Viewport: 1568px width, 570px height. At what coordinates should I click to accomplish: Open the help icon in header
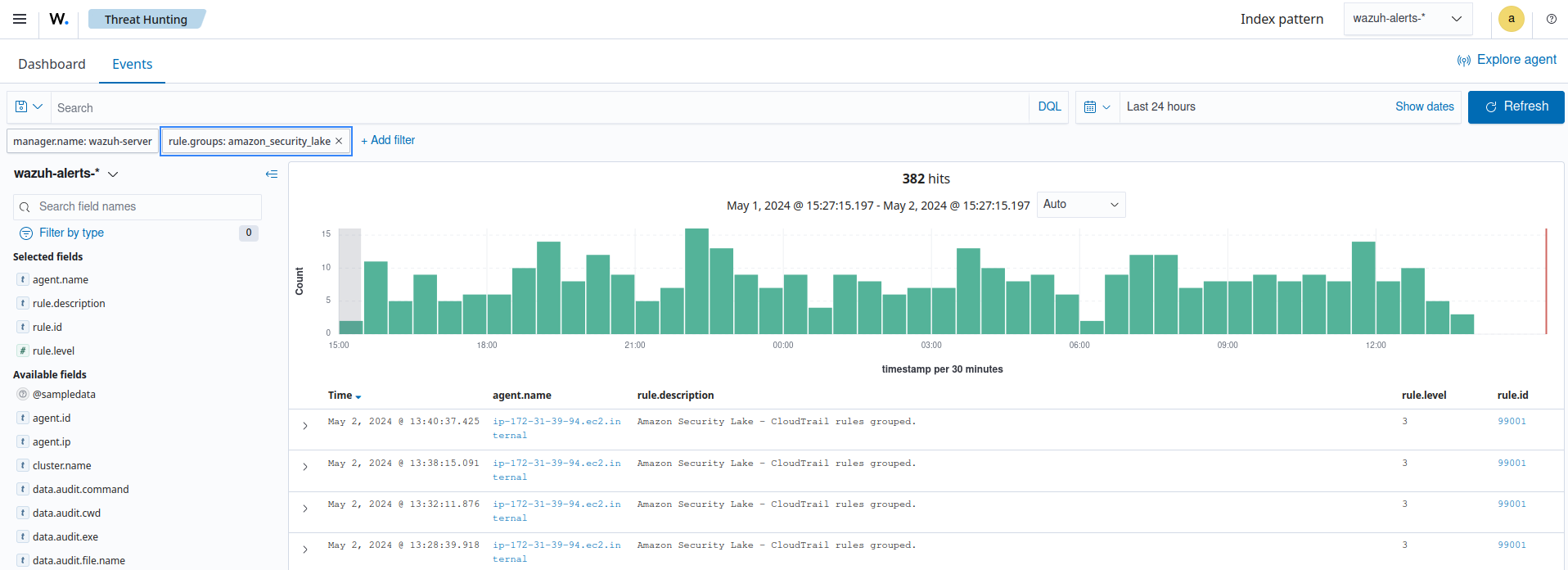click(x=1551, y=19)
